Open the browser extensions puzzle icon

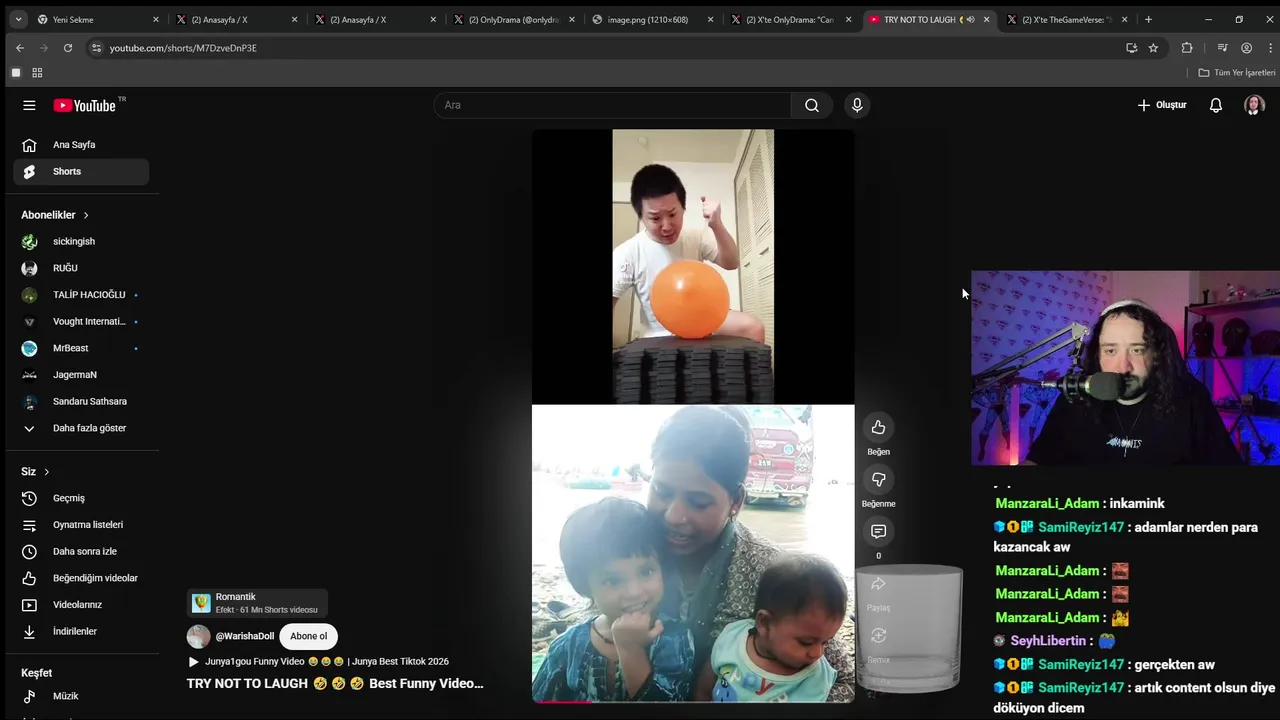click(x=1187, y=48)
